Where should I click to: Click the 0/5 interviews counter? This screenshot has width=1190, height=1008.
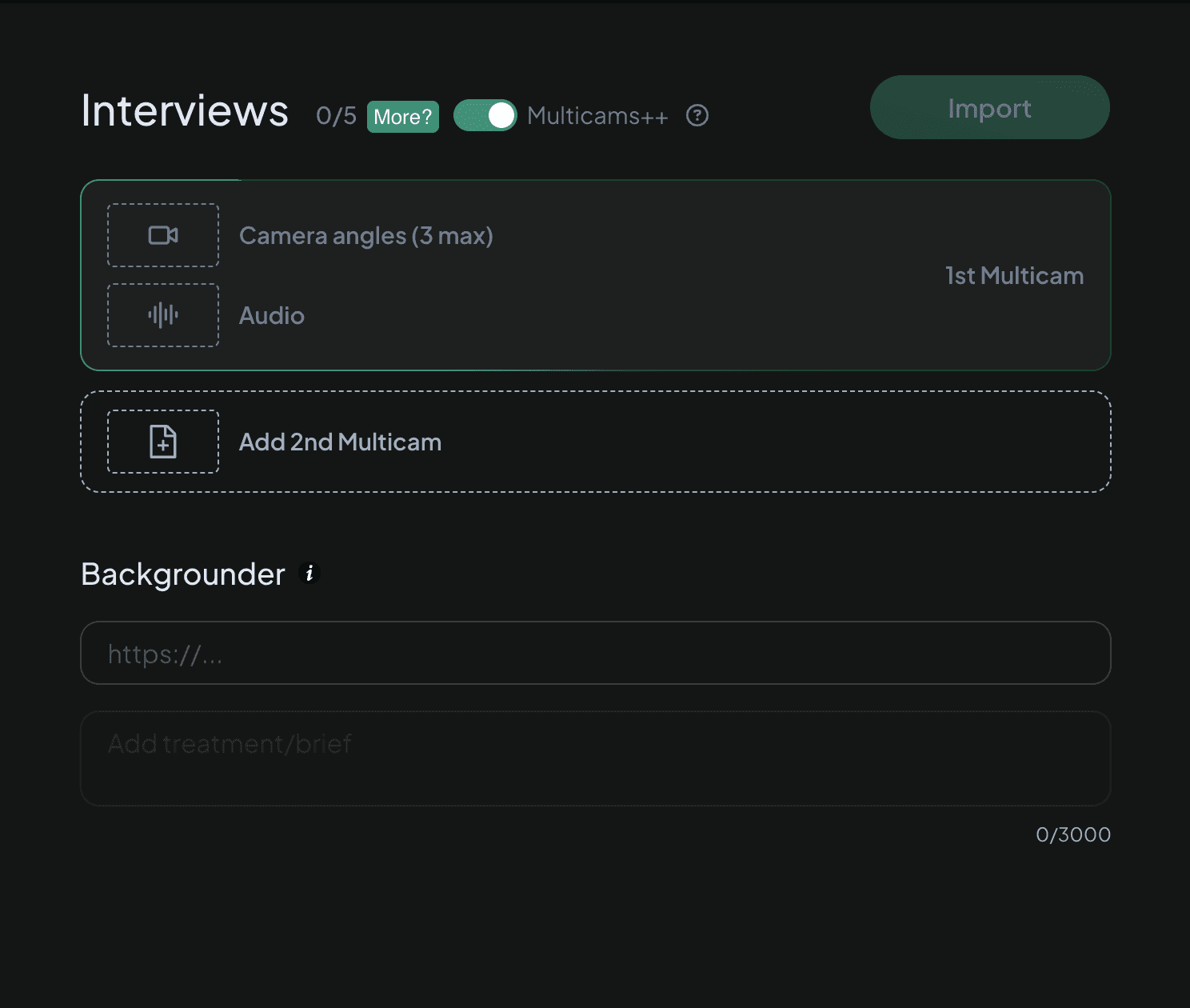tap(336, 116)
